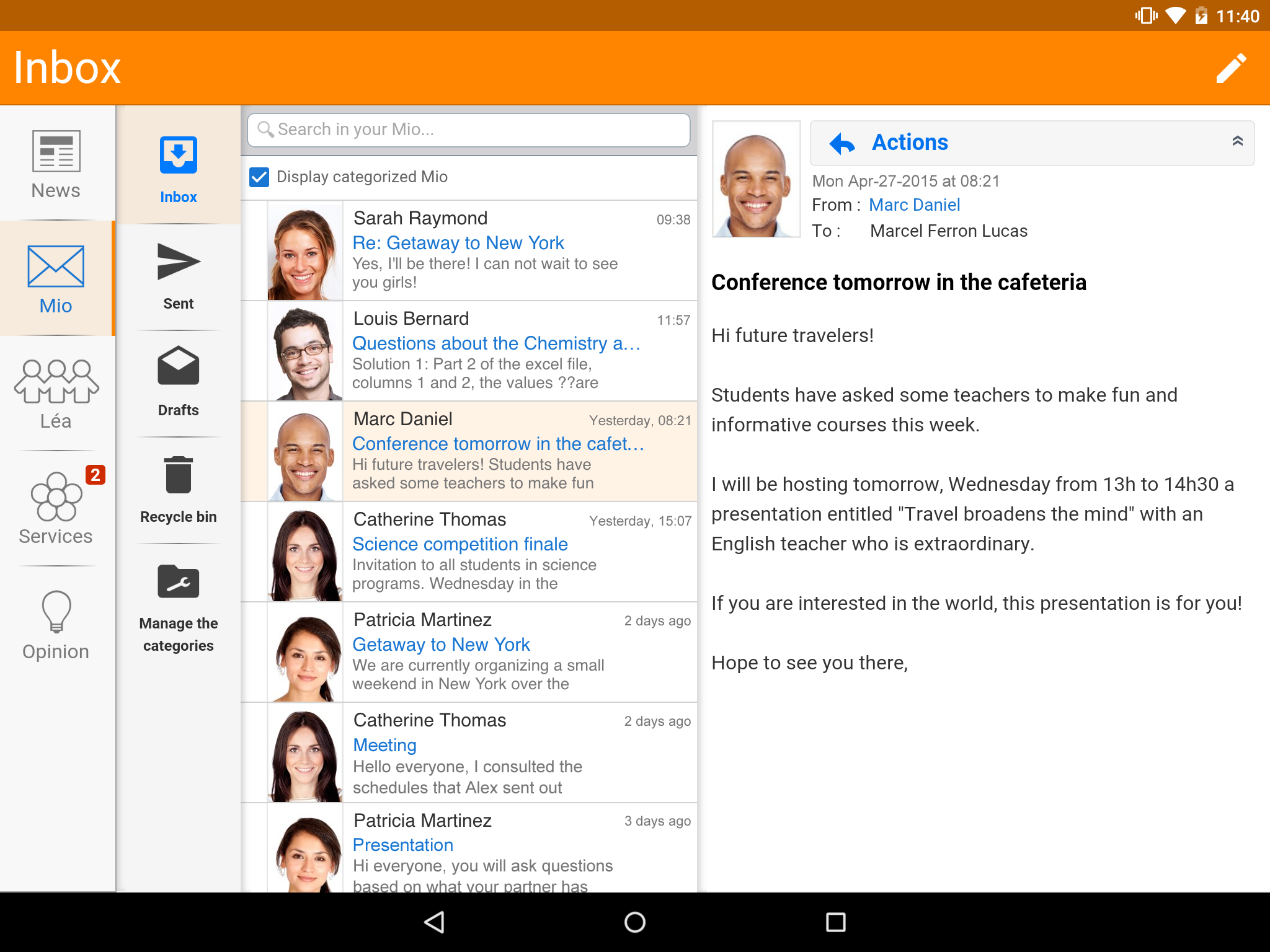
Task: Uncheck Display categorized Mio checkbox
Action: pyautogui.click(x=259, y=177)
